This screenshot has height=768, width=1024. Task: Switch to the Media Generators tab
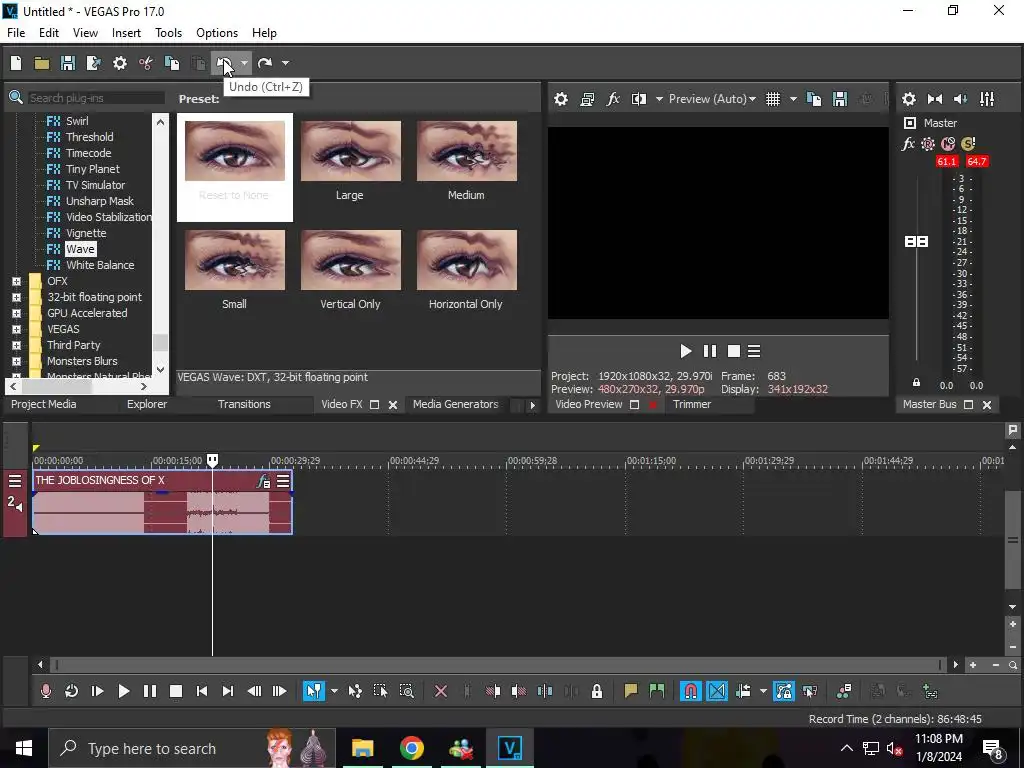[455, 404]
